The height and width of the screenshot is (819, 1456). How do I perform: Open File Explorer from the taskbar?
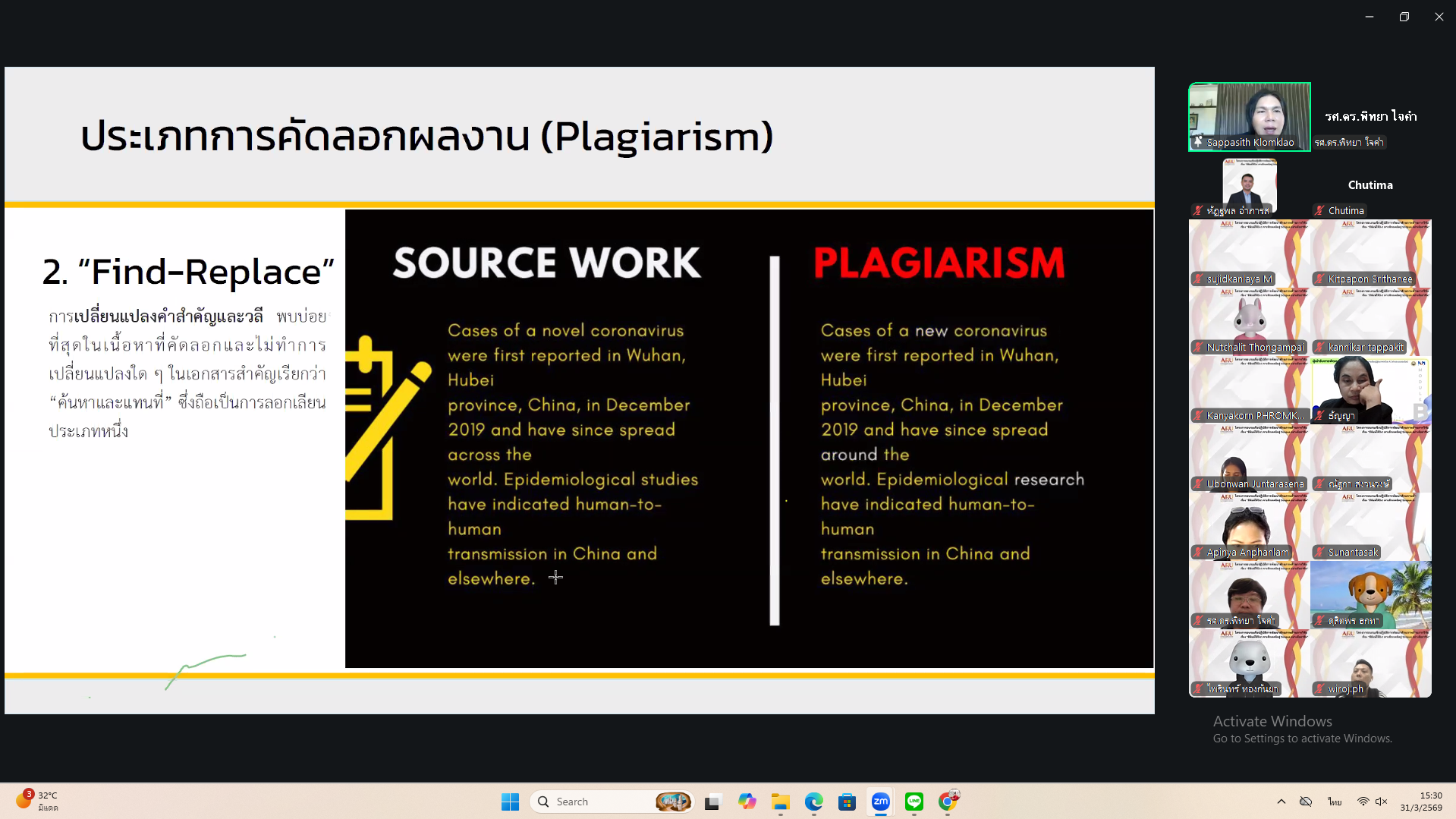[780, 802]
